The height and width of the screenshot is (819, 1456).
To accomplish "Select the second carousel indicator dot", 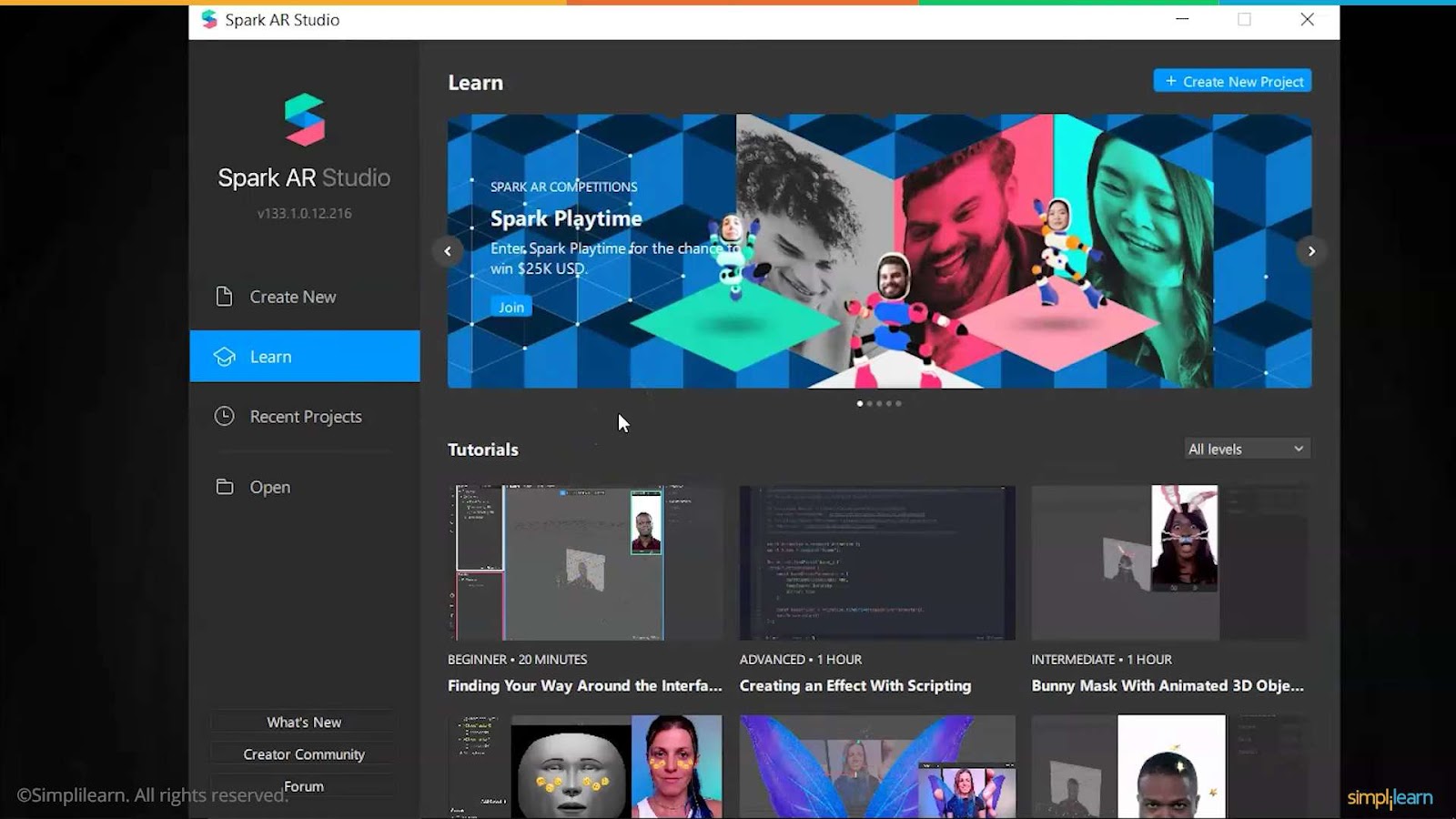I will click(x=869, y=403).
